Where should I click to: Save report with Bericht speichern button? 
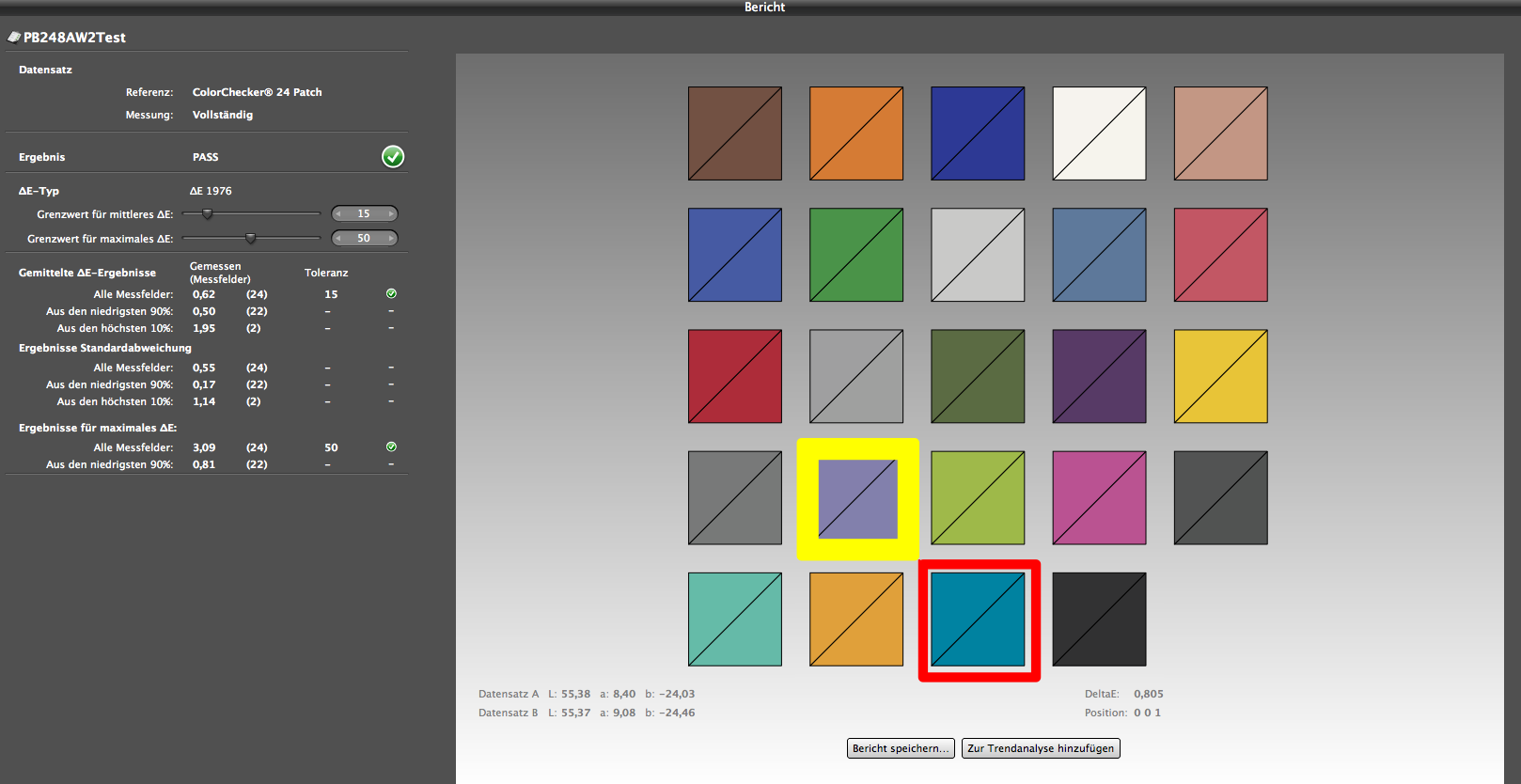901,748
